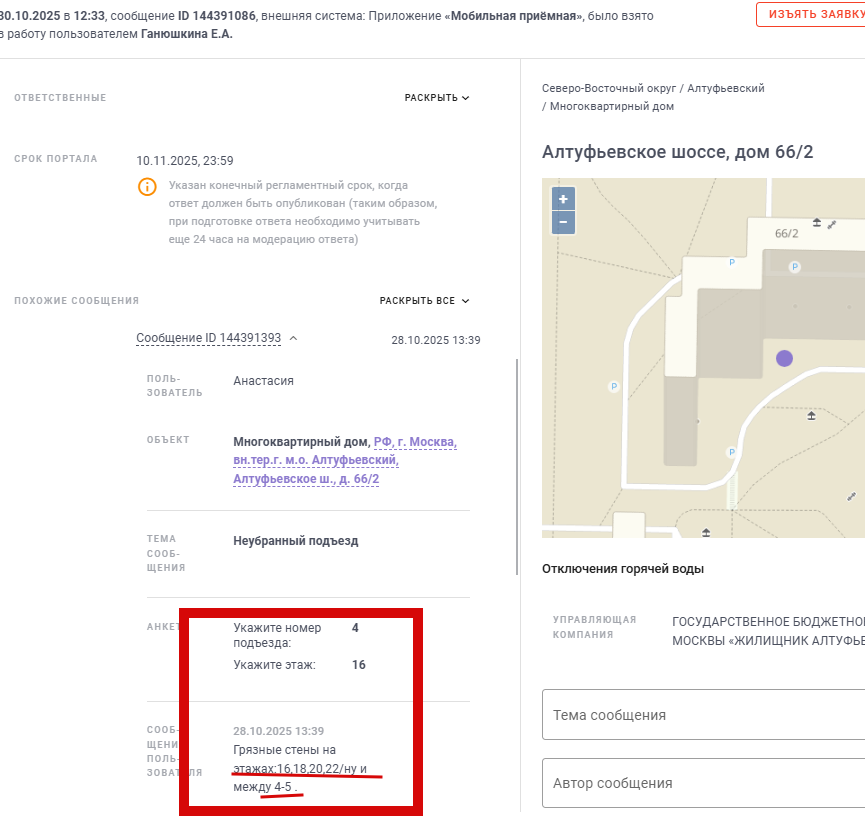Click the user name Анастасия
Viewport: 865px width, 816px height.
pos(263,381)
